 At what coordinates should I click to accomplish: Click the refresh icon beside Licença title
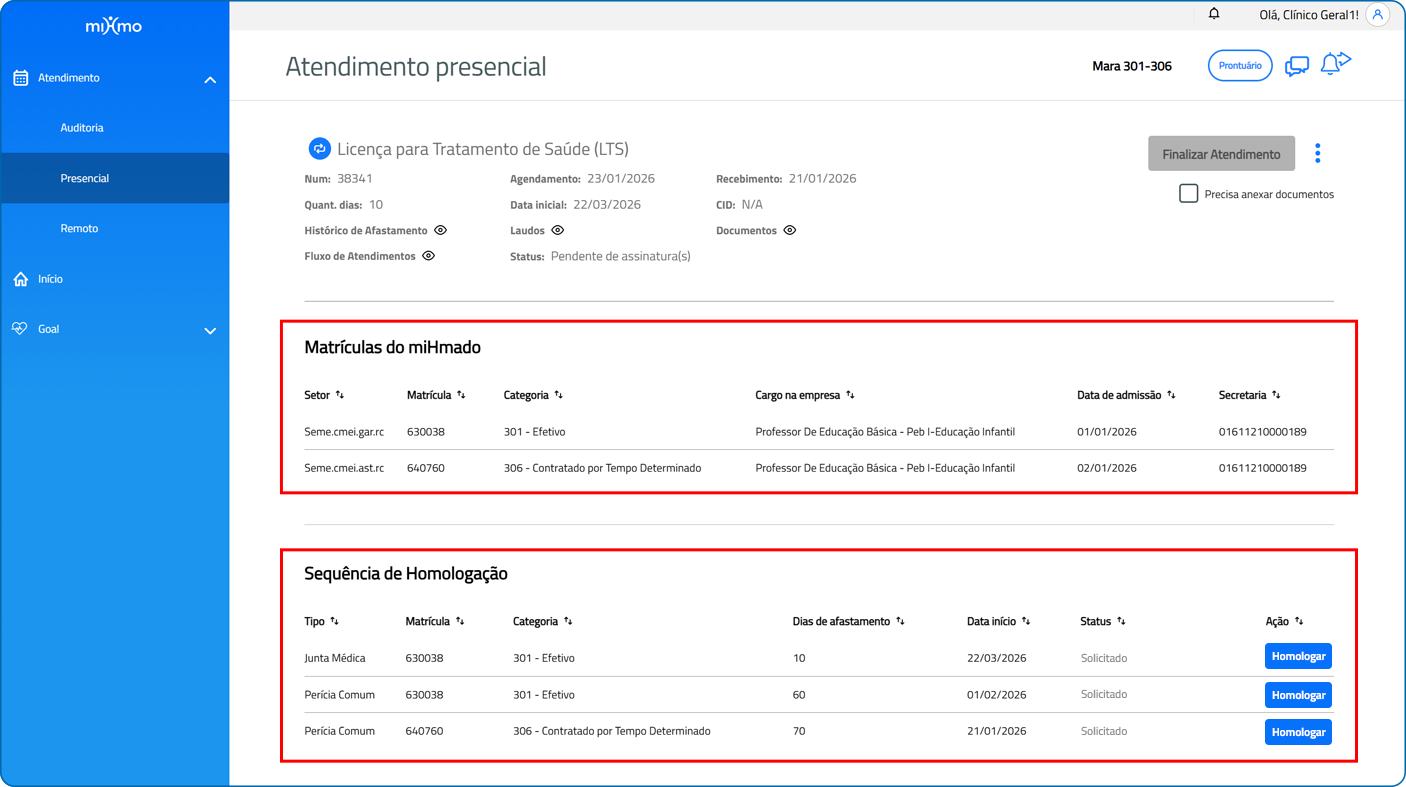[x=319, y=149]
